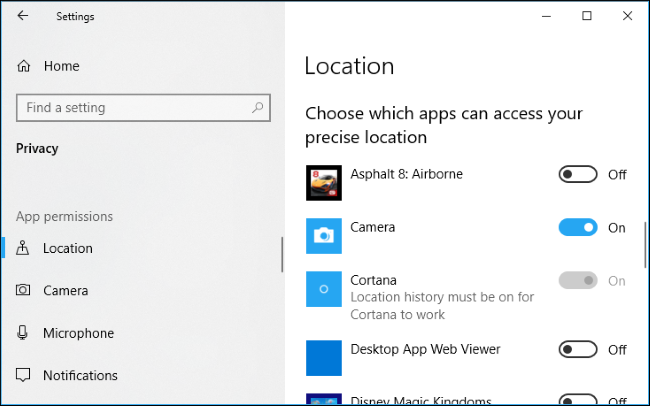The image size is (650, 406).
Task: Select the Location pin icon in sidebar
Action: tap(22, 248)
